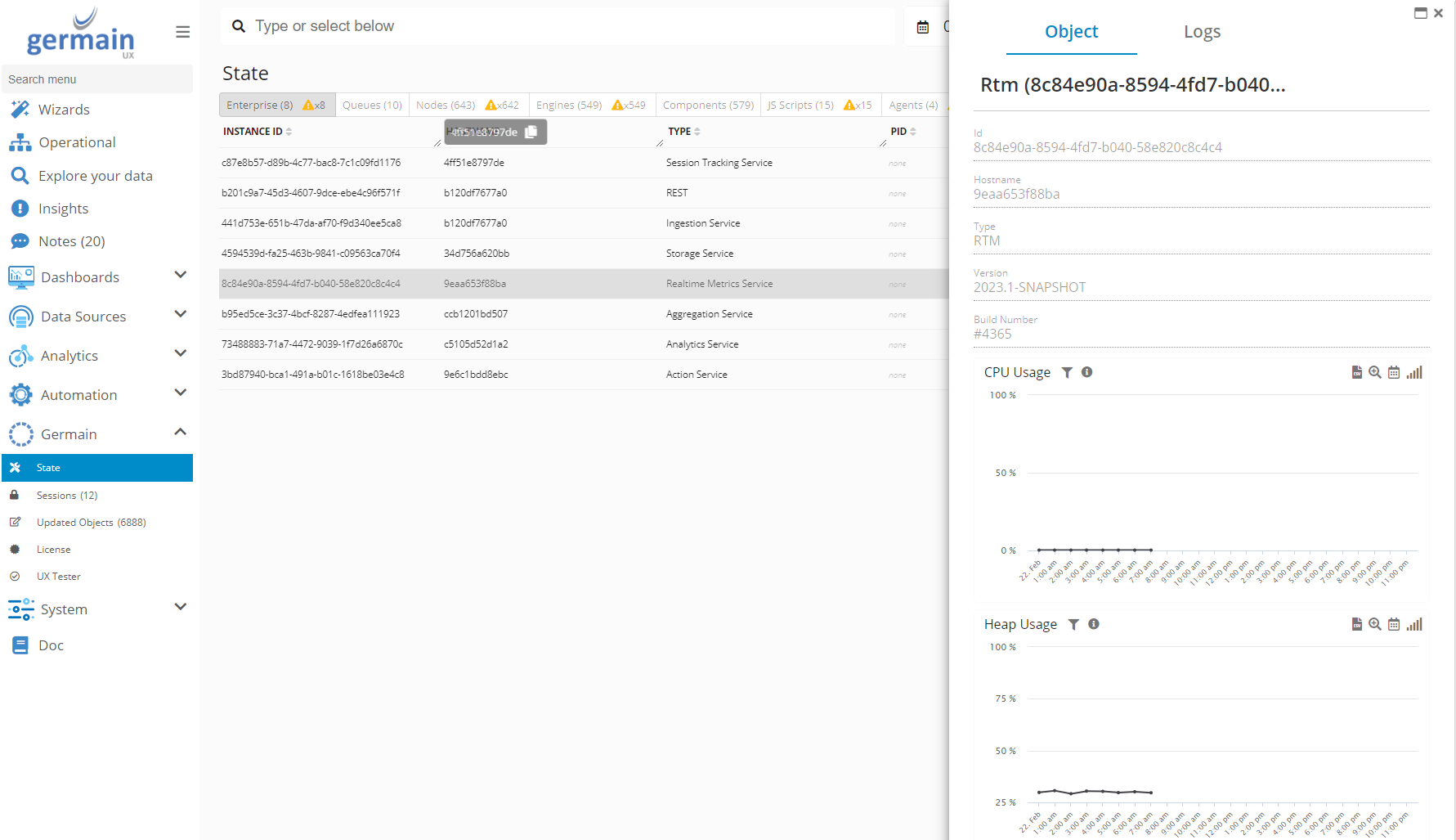1456x840 pixels.
Task: Open Sessions (12) in the sidebar
Action: pos(67,496)
